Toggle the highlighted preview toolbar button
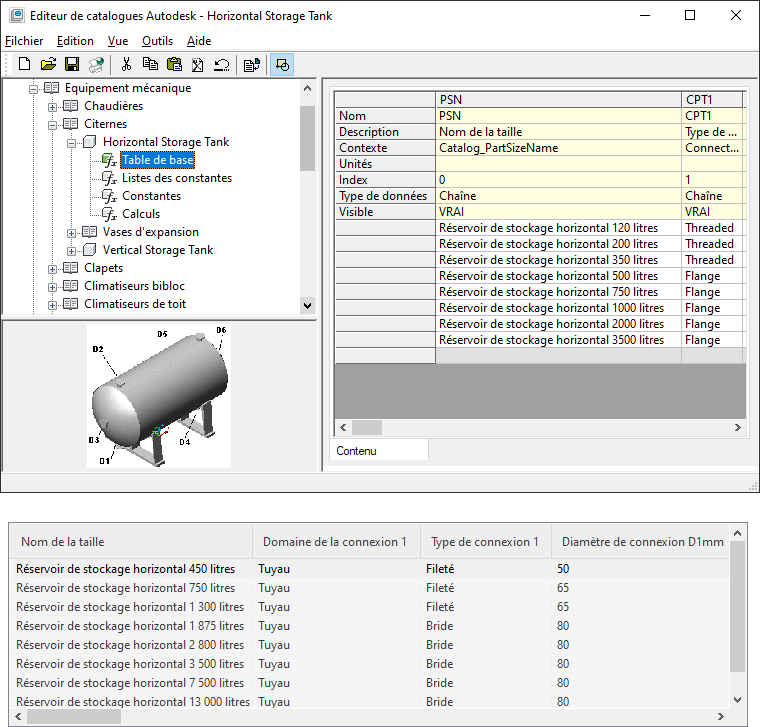This screenshot has width=760, height=727. (282, 64)
